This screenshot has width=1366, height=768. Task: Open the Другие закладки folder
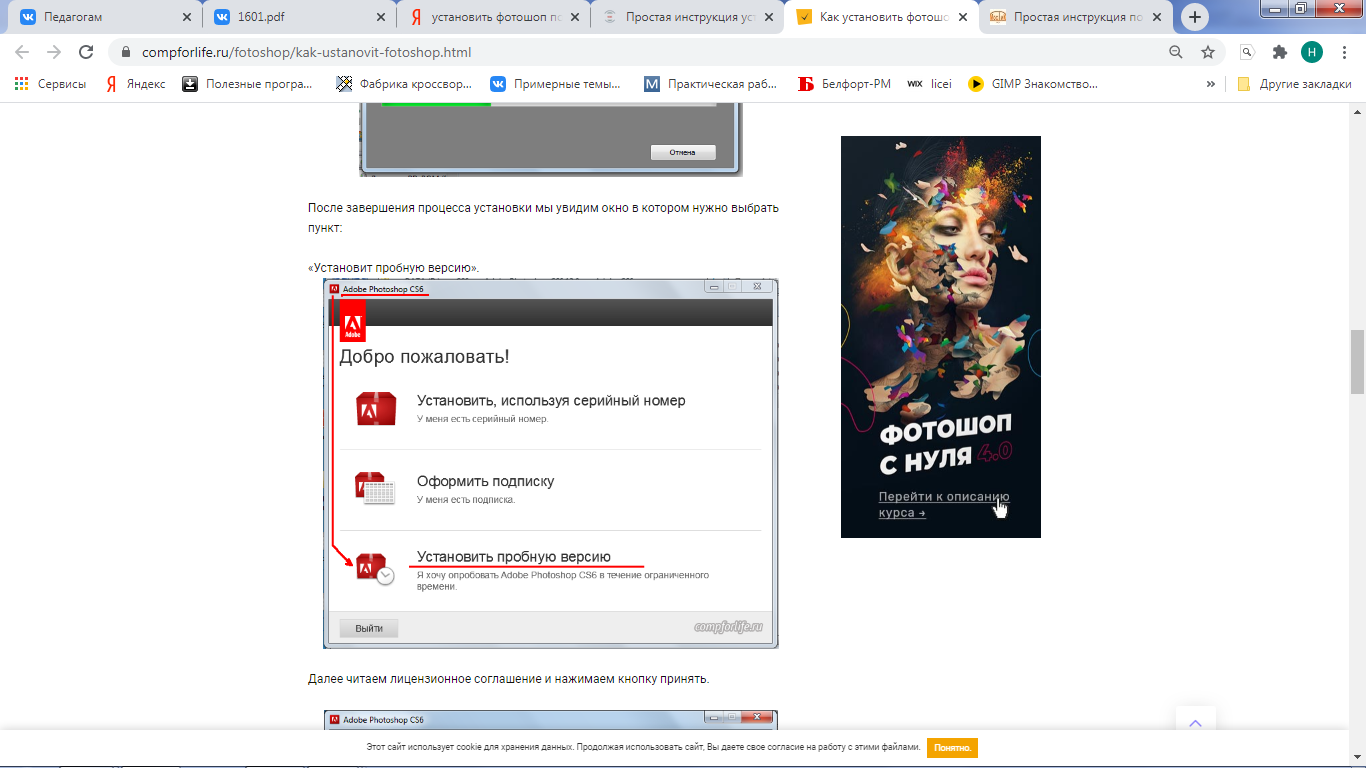pyautogui.click(x=1295, y=84)
